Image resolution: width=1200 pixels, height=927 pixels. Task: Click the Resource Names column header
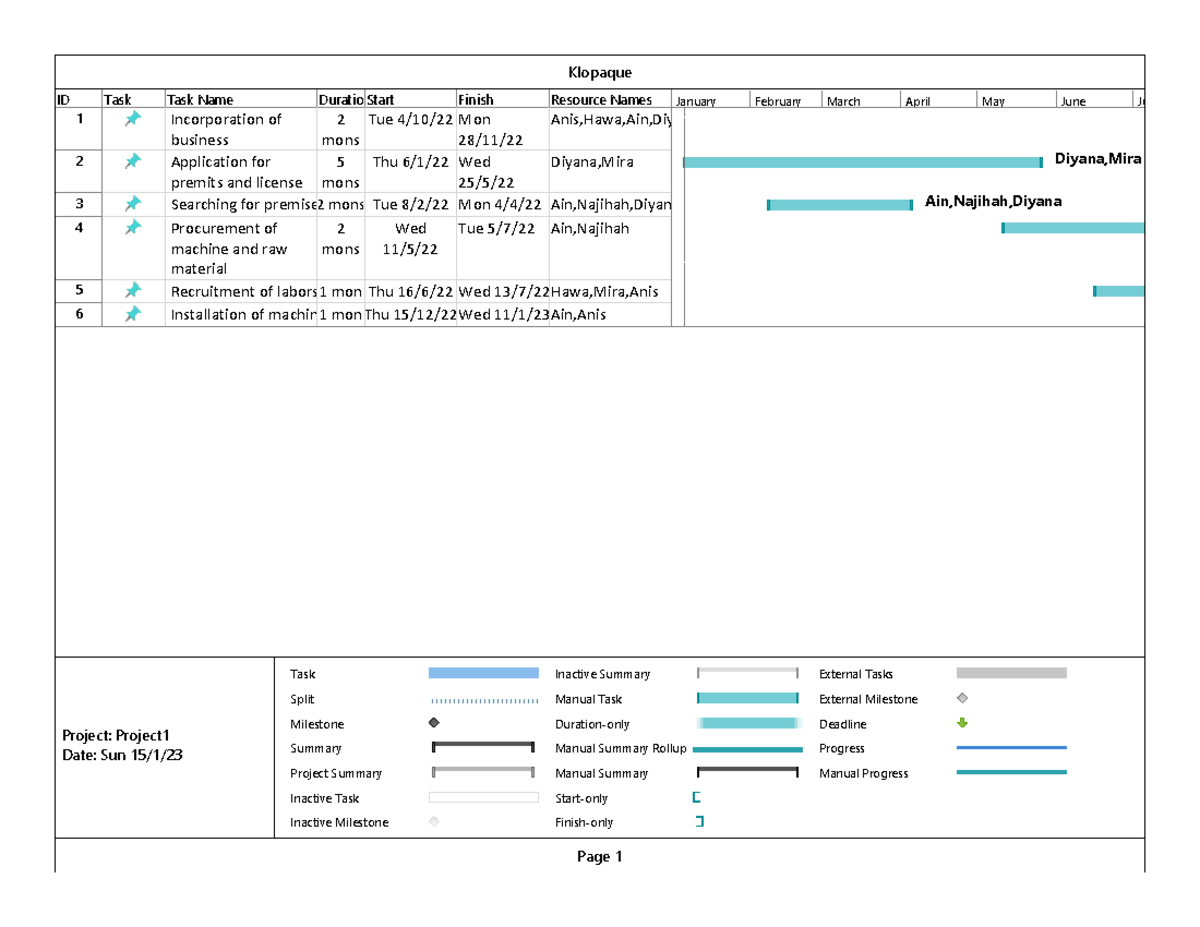tap(600, 99)
